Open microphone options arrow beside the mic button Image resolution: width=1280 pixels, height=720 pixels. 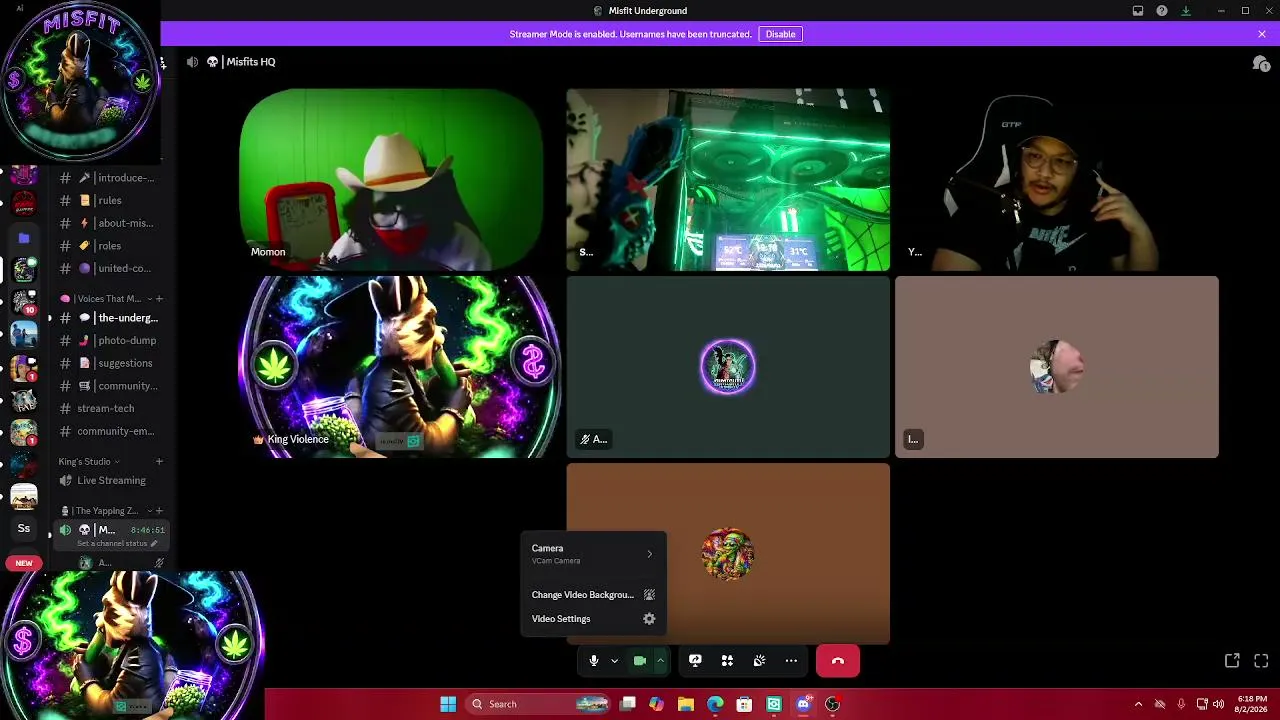614,661
